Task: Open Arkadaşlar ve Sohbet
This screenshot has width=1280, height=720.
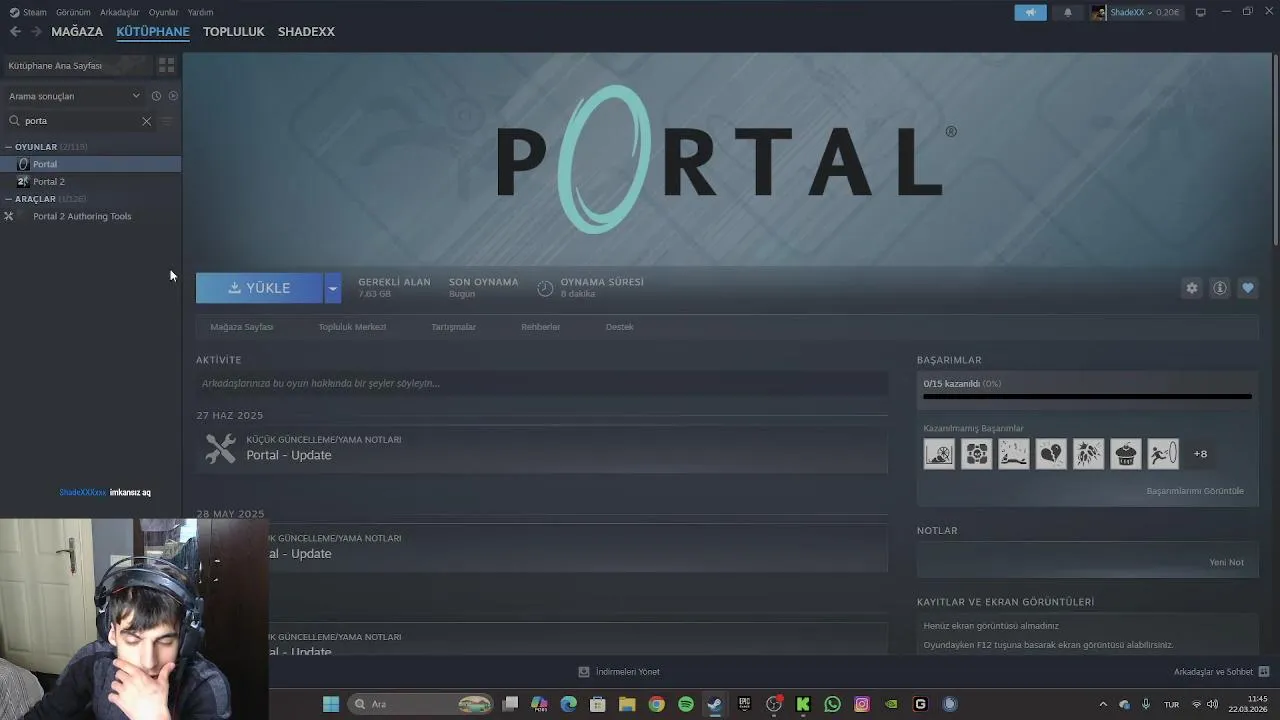Action: [x=1221, y=672]
